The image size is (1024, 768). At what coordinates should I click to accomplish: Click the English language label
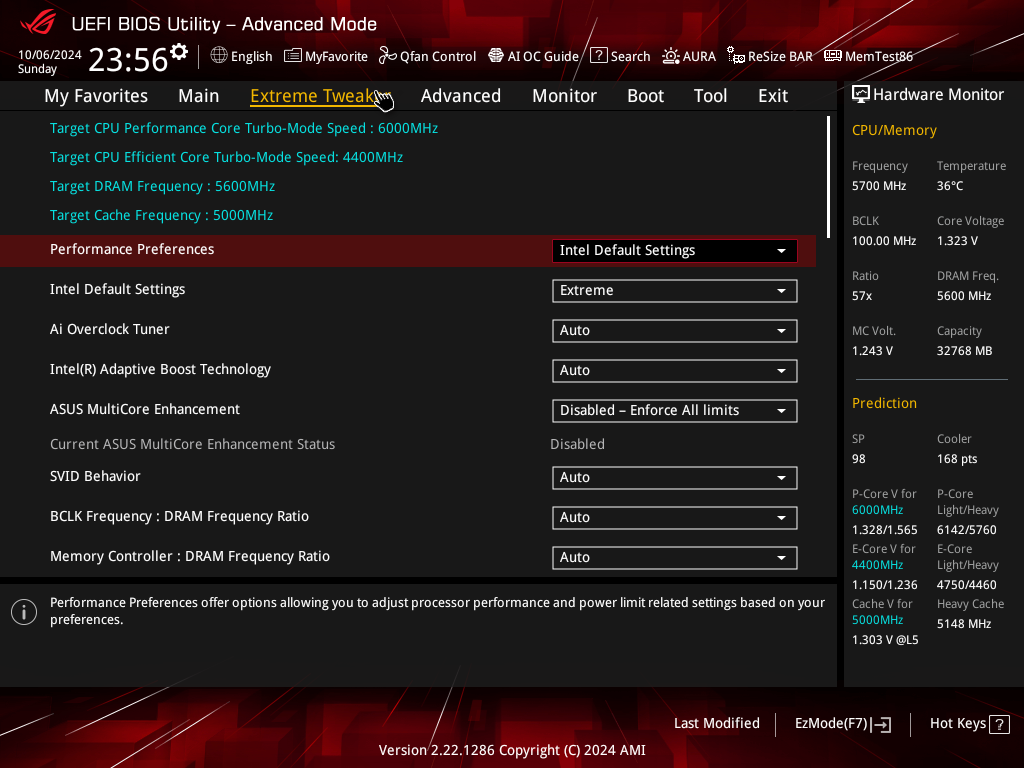tap(251, 56)
